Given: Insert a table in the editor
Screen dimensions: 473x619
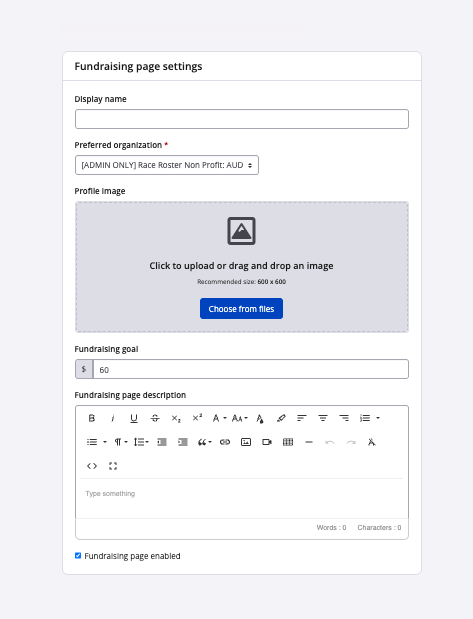Looking at the screenshot, I should (x=288, y=442).
